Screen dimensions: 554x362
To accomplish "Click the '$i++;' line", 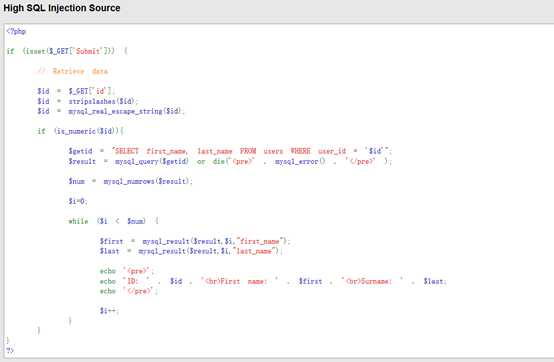I will [x=109, y=311].
